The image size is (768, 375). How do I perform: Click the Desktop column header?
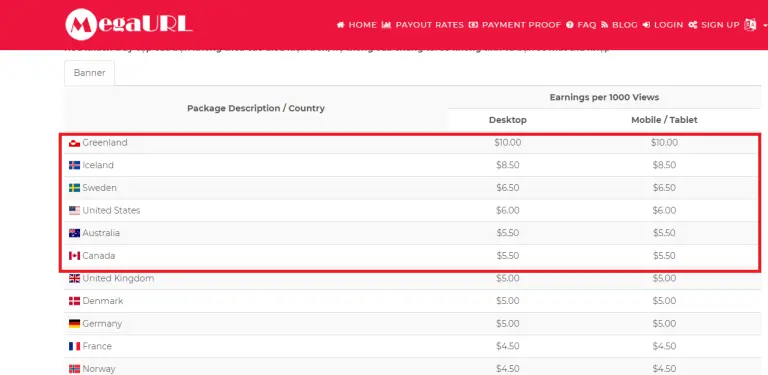tap(507, 120)
